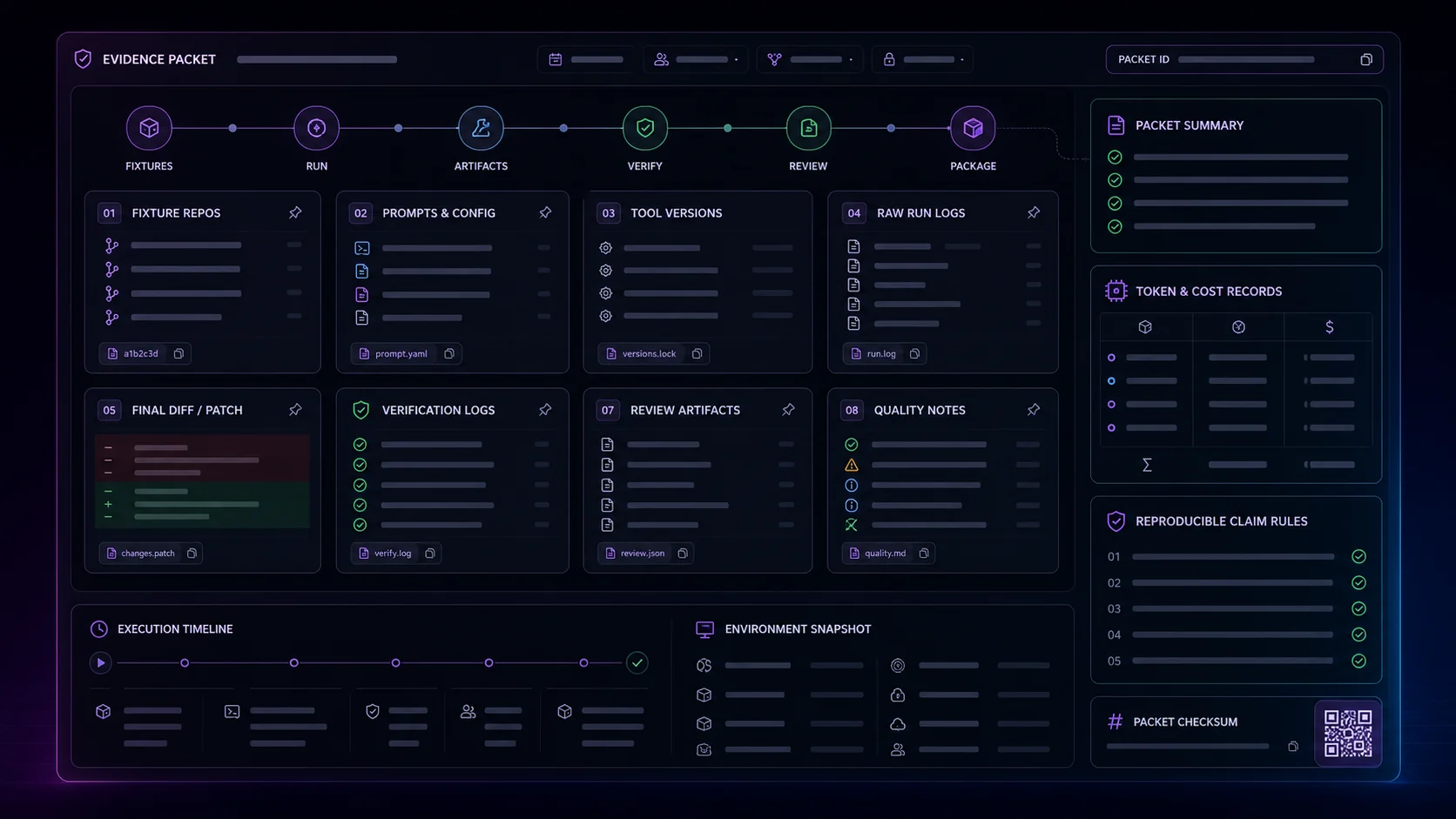Pin the Prompts & Config card
The image size is (1456, 819).
[545, 212]
